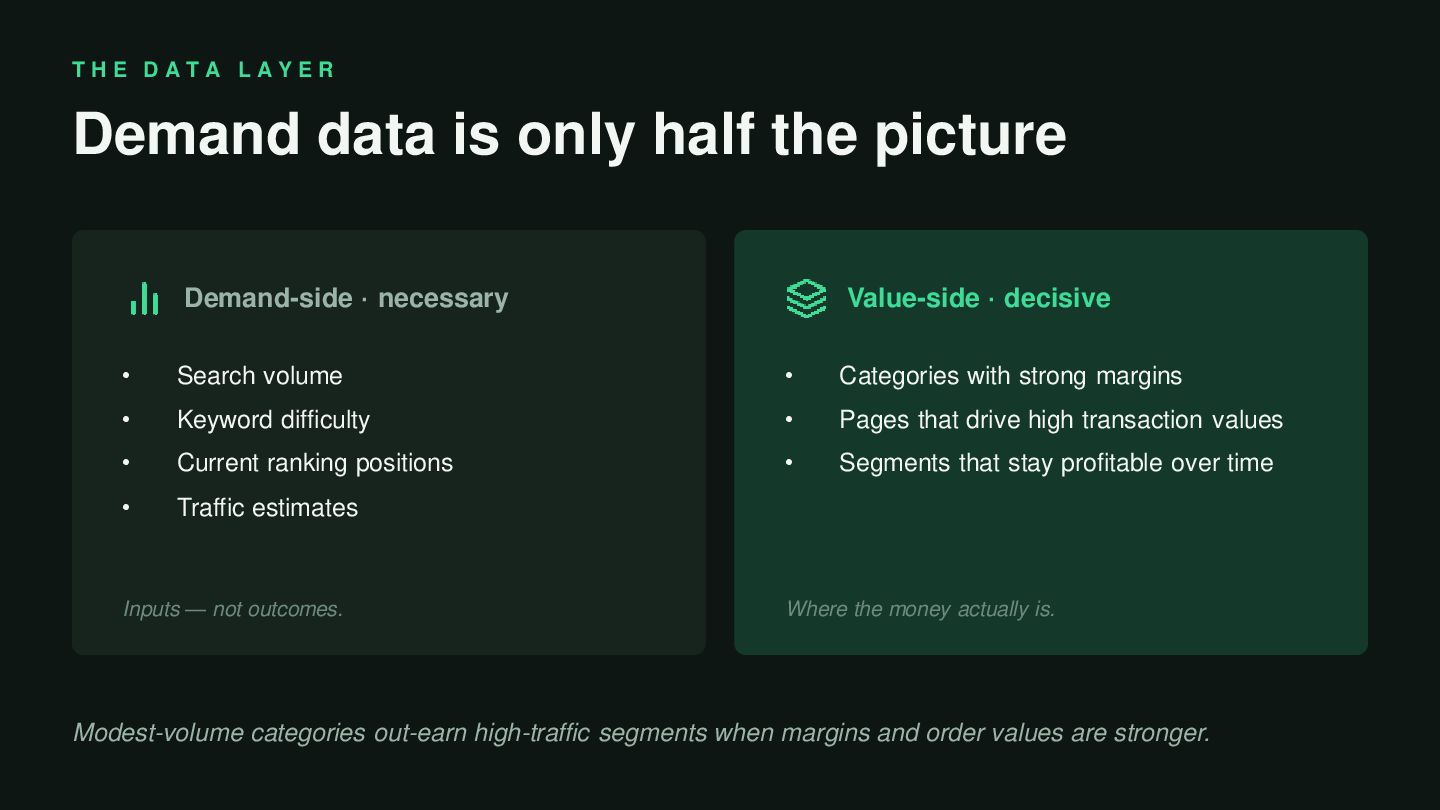Click the slide title 'Demand data is only half the picture'

(570, 134)
